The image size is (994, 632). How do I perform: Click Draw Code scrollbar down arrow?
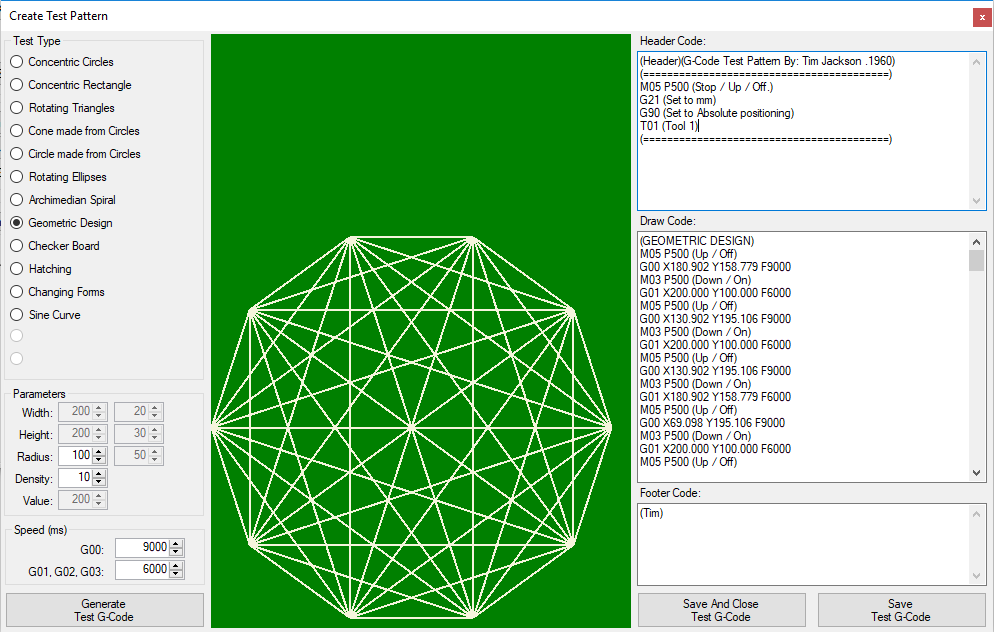click(976, 473)
